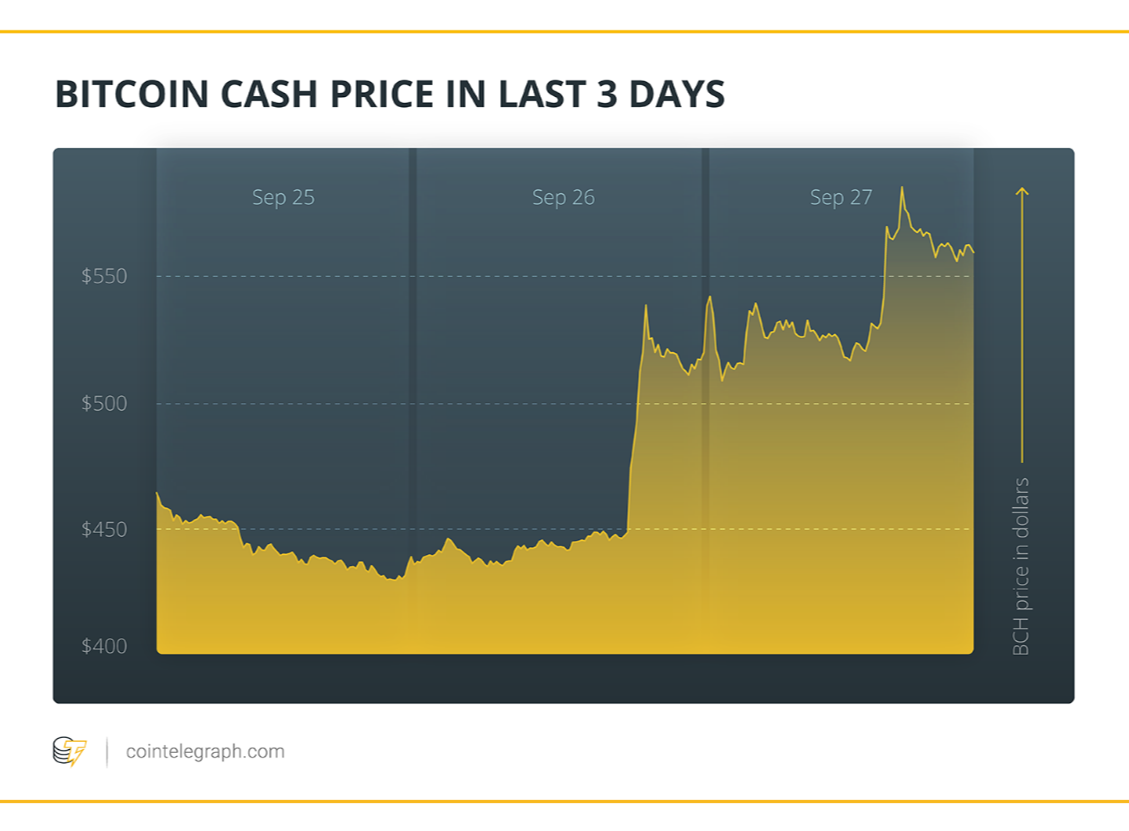Select the Sep 26 date label
The width and height of the screenshot is (1129, 831).
tap(563, 197)
